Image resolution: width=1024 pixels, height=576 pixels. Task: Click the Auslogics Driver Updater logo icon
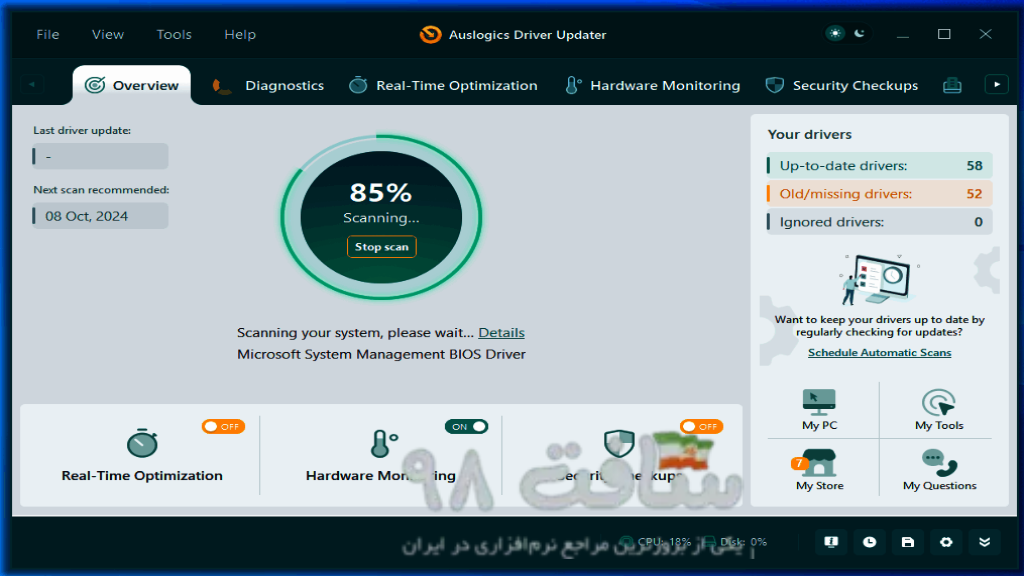tap(430, 35)
